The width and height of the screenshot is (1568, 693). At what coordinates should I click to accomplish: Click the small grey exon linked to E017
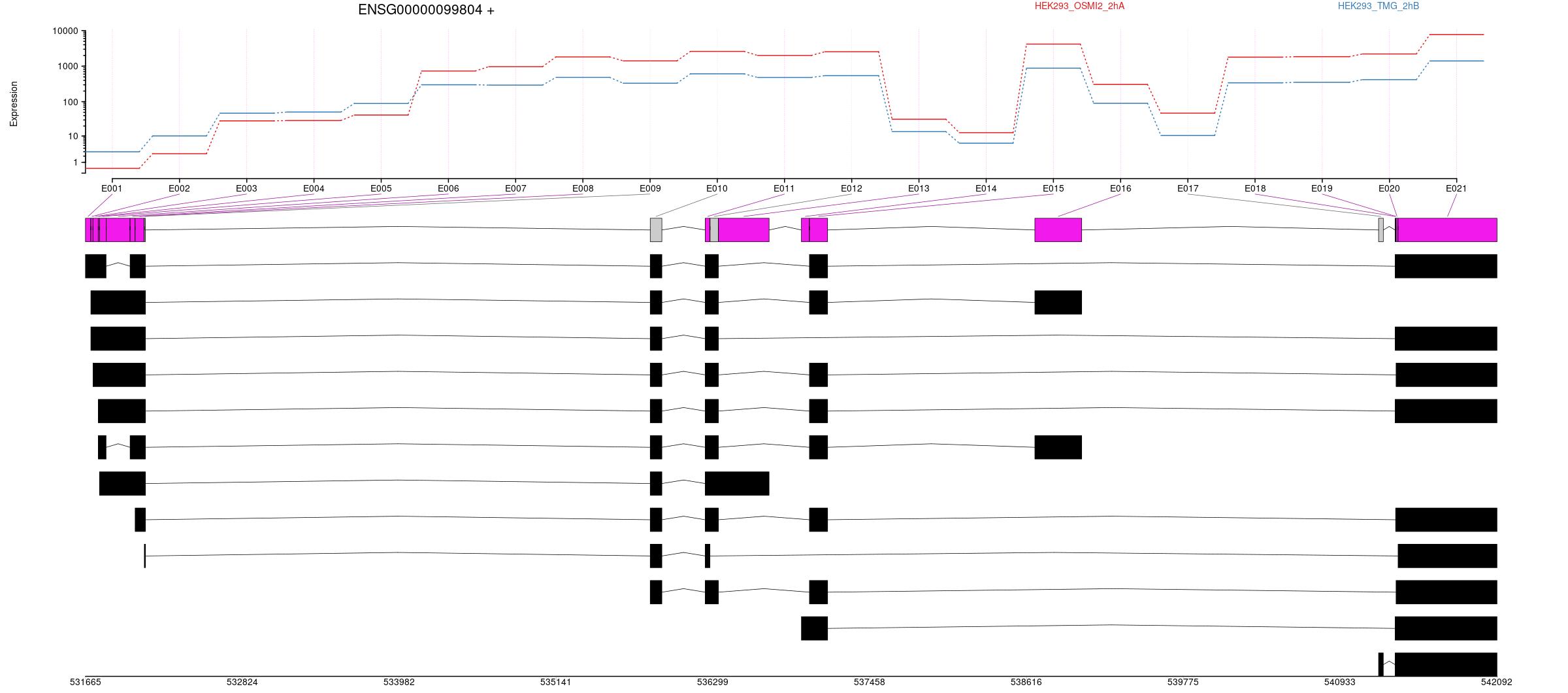(x=1381, y=230)
